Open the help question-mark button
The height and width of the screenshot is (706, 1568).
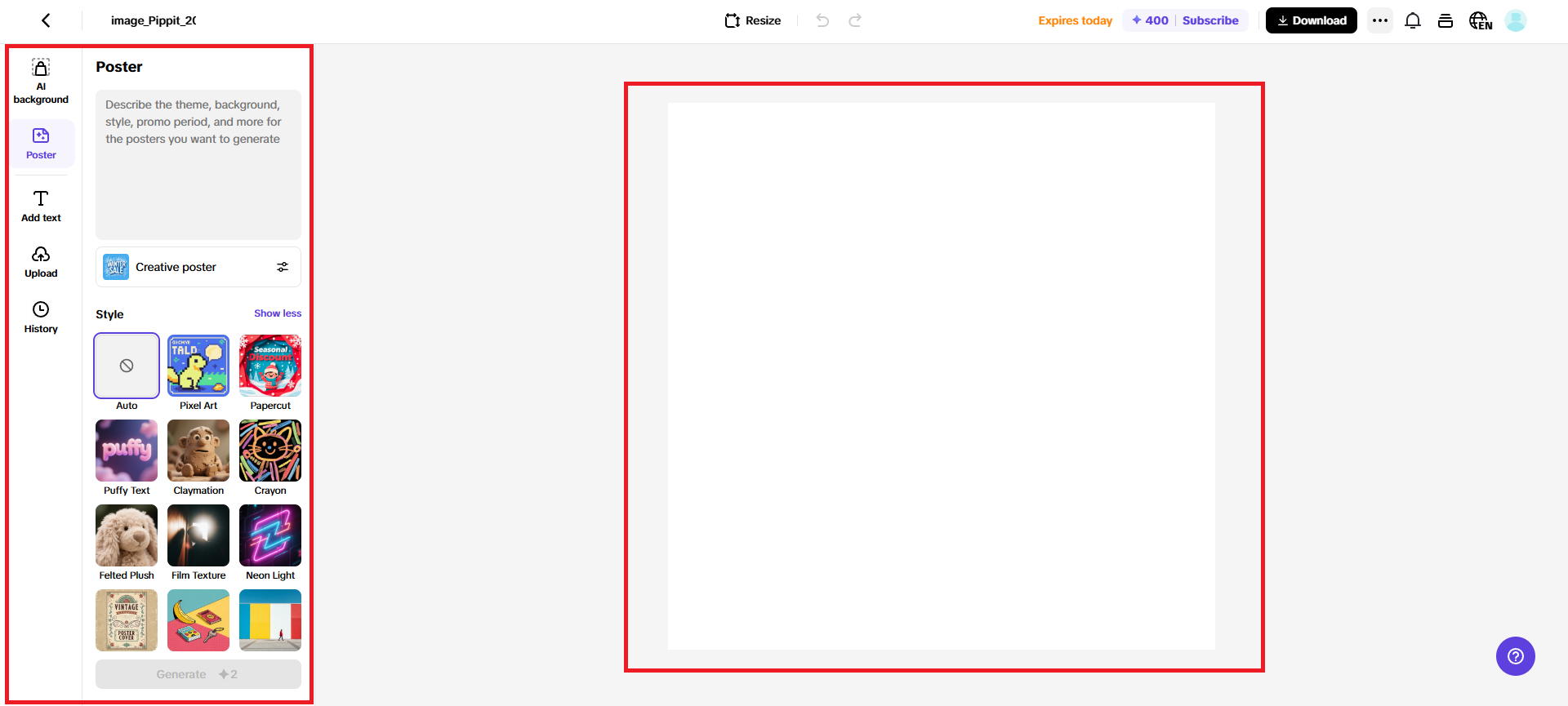click(1516, 656)
